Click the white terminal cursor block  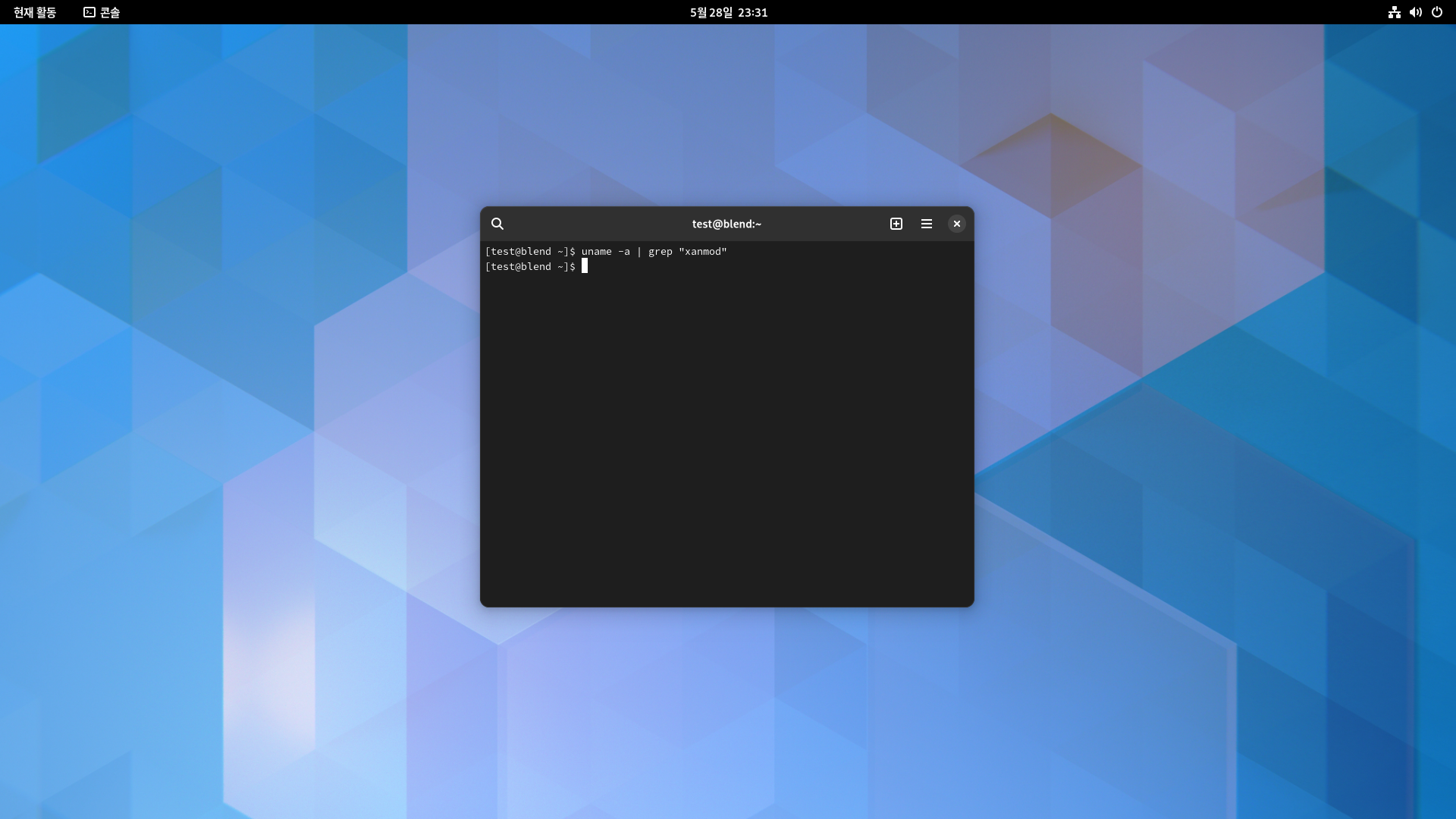585,266
